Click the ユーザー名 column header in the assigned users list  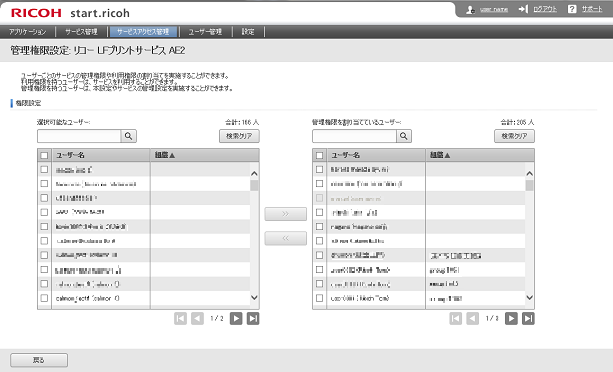376,155
